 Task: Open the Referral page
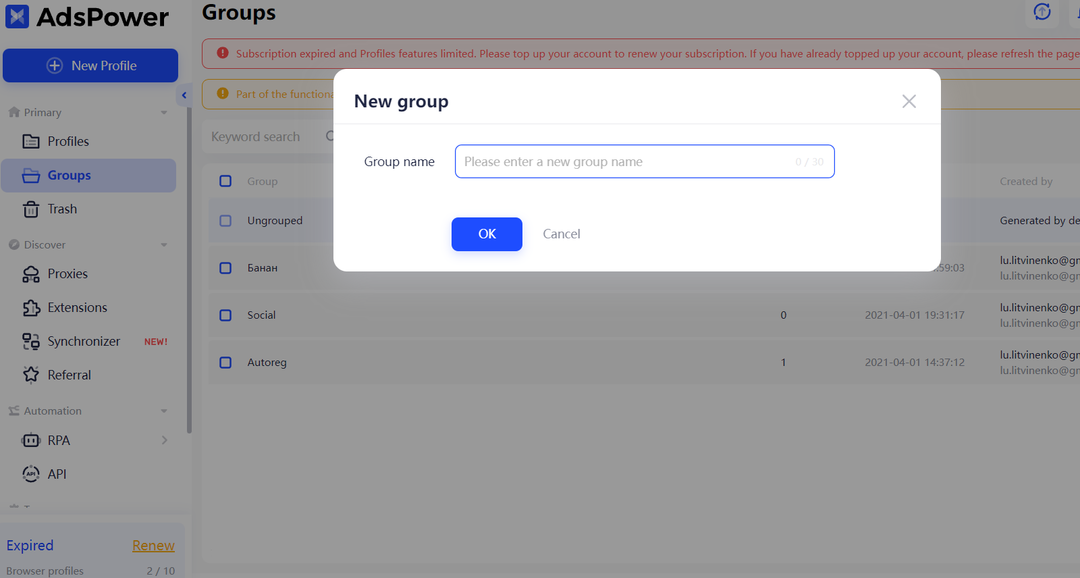click(88, 375)
